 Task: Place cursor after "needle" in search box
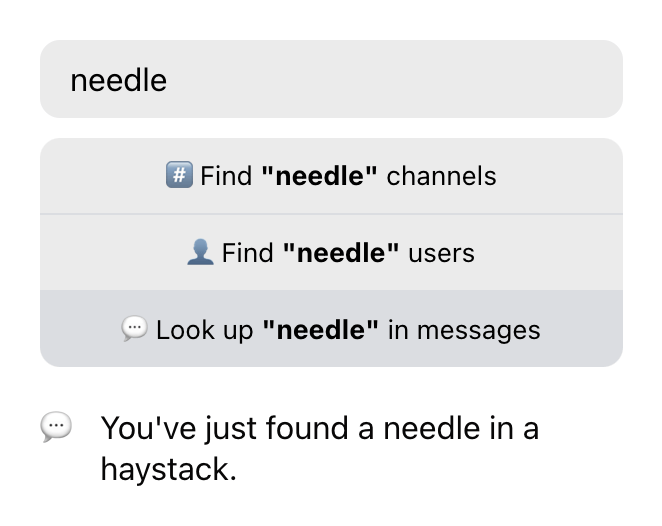[x=169, y=80]
